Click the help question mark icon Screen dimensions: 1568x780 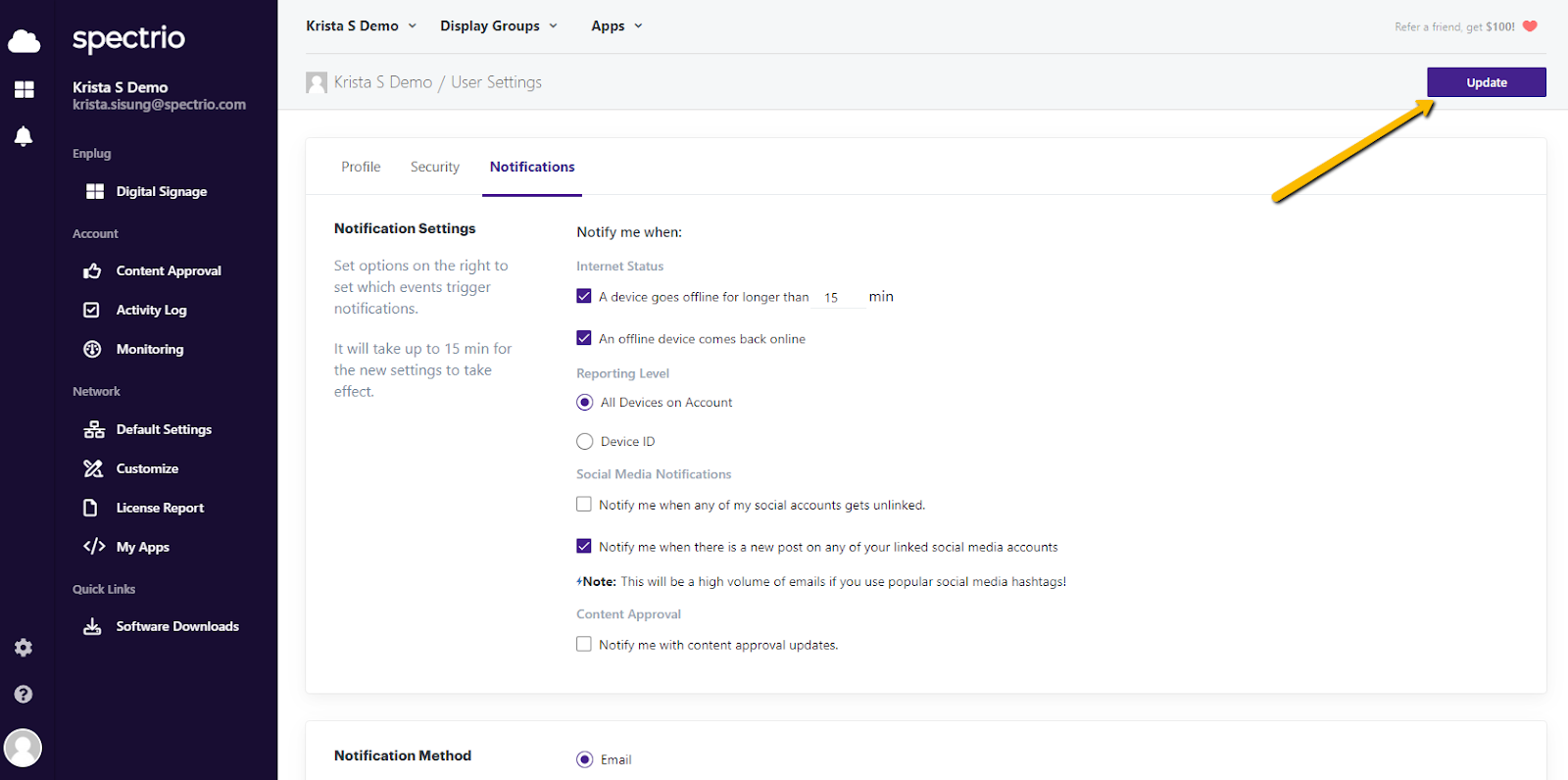coord(24,695)
